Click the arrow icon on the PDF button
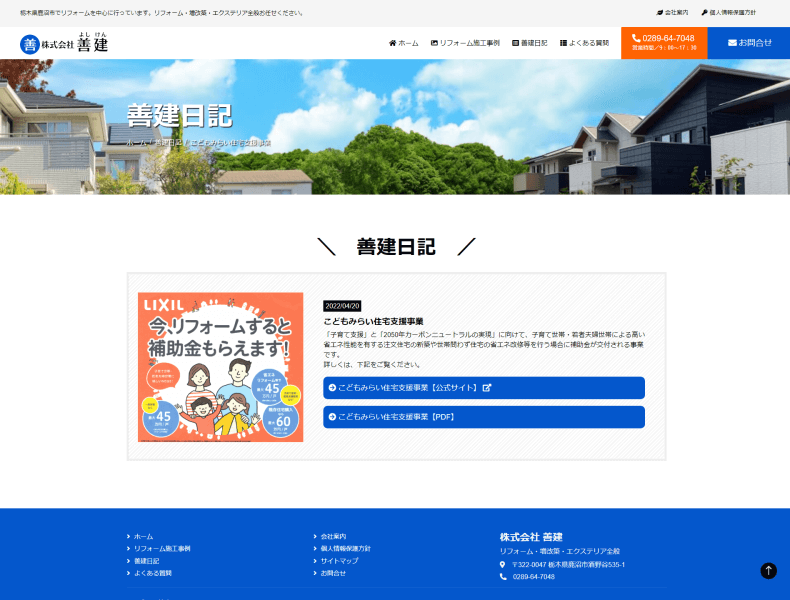 pos(332,417)
